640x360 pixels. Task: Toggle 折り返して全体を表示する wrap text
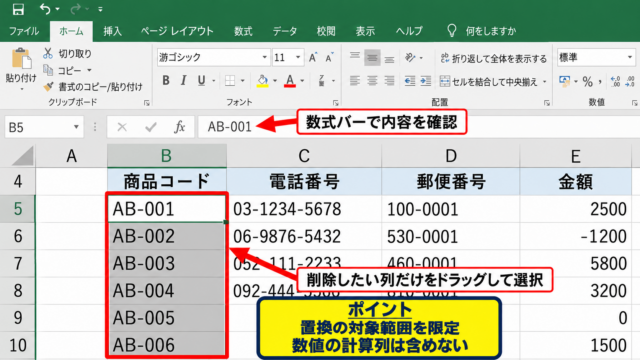(493, 58)
